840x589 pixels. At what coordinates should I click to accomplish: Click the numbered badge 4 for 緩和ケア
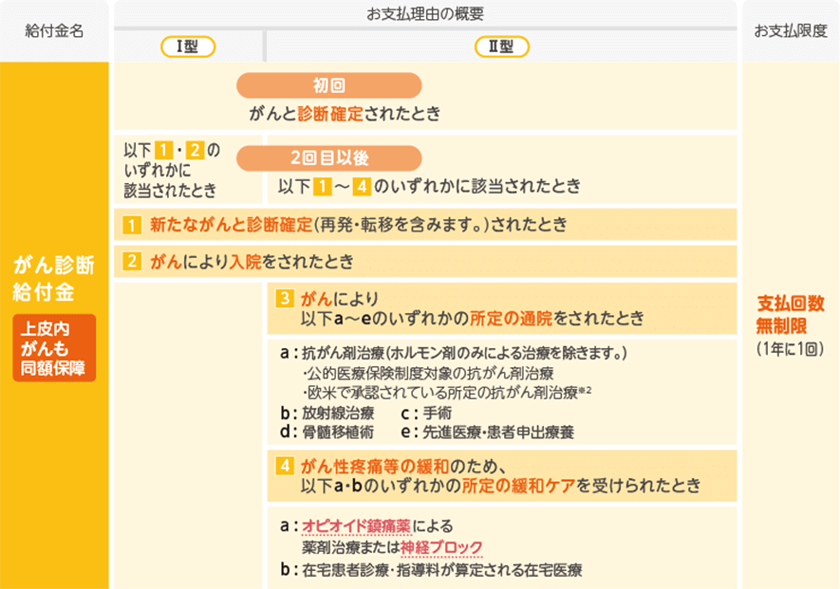[283, 466]
